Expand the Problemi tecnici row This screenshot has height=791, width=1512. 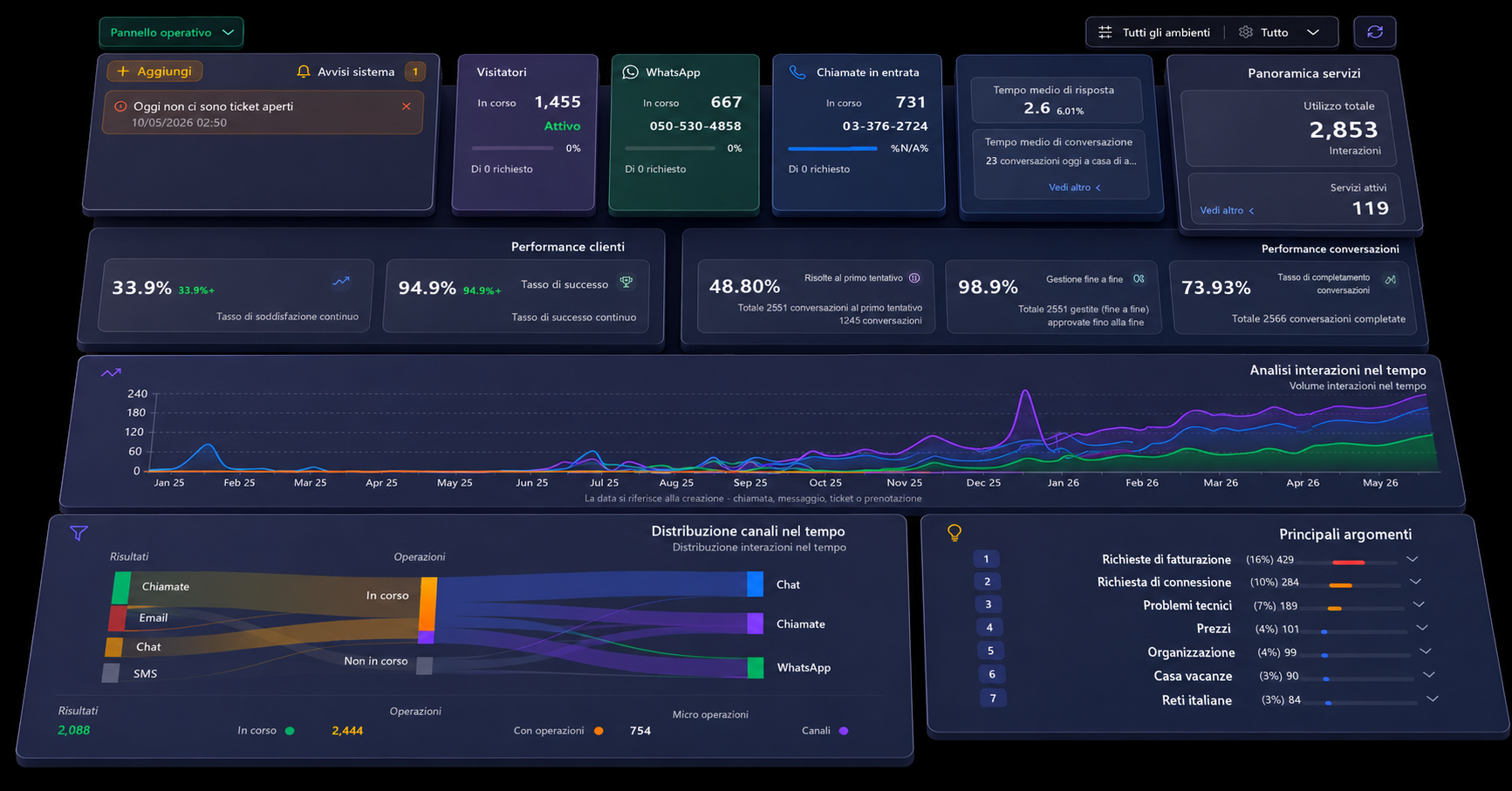[x=1419, y=604]
